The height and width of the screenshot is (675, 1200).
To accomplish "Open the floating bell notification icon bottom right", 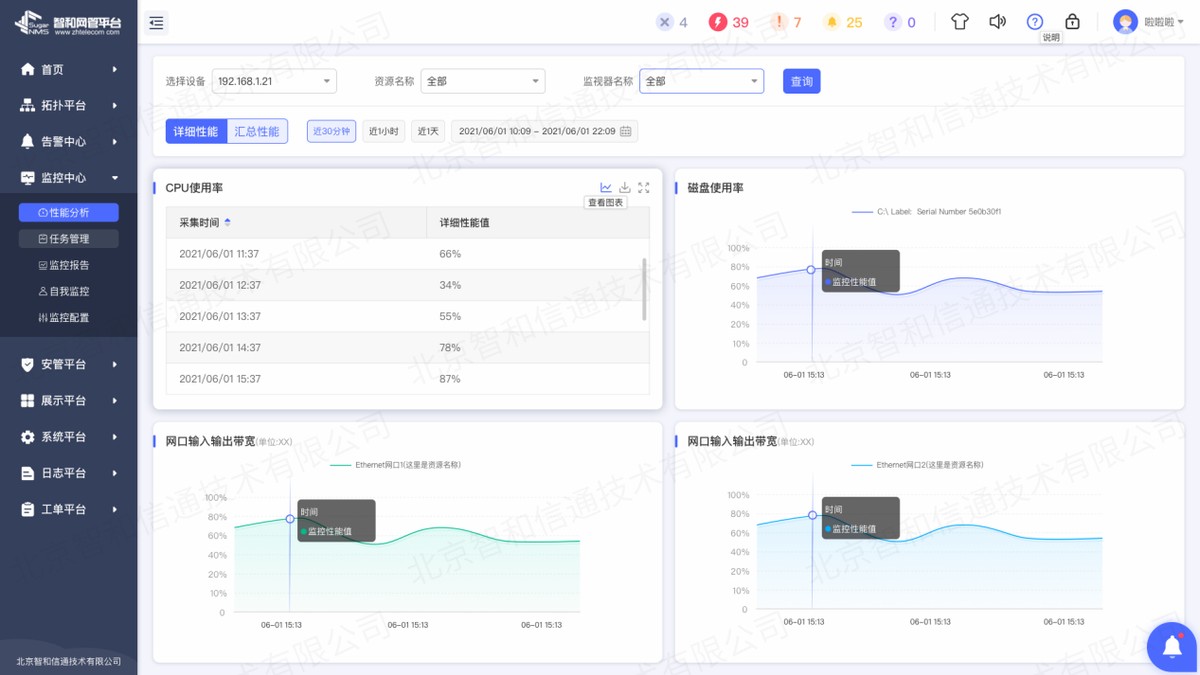I will click(1170, 647).
